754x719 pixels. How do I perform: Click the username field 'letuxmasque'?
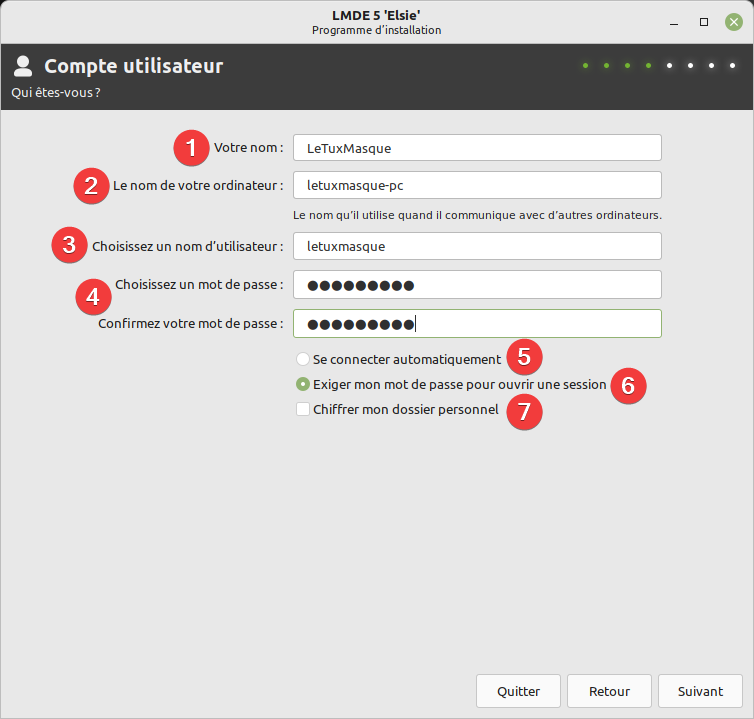click(x=477, y=246)
